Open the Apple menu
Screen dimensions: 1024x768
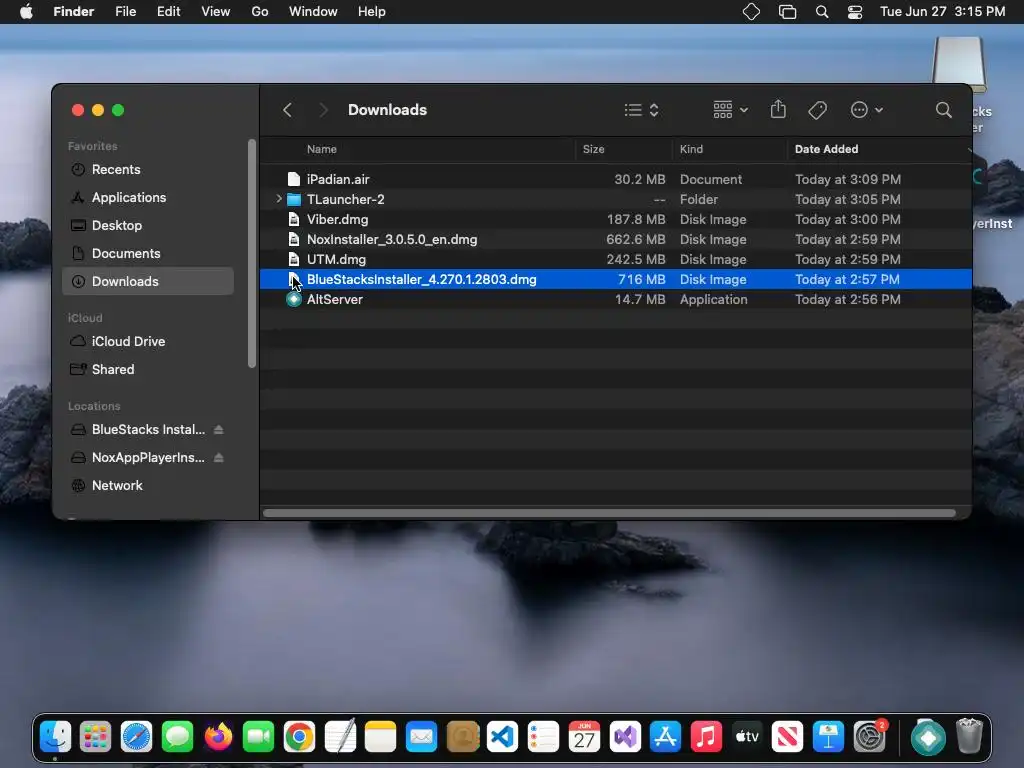coord(26,12)
